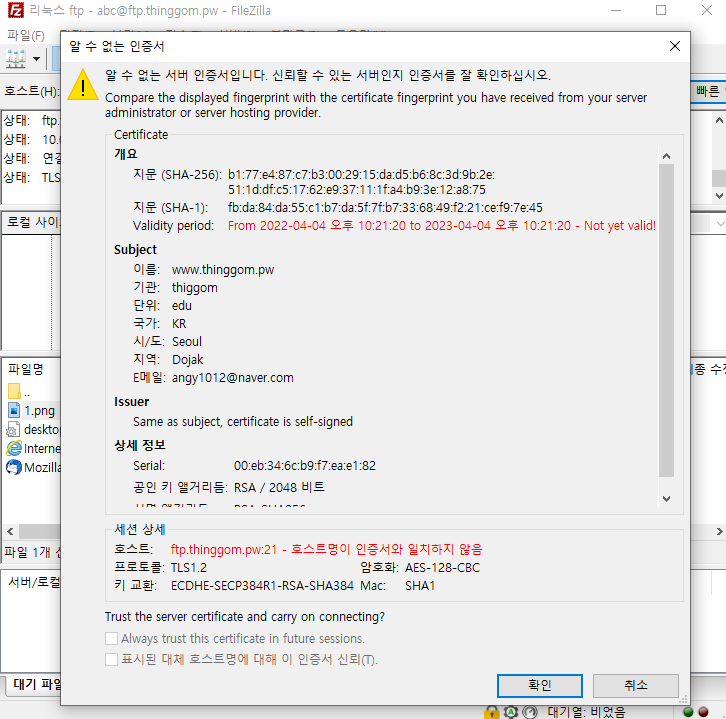The width and height of the screenshot is (726, 719).
Task: Click the red validity period 'Not yet valid' text
Action: (620, 225)
